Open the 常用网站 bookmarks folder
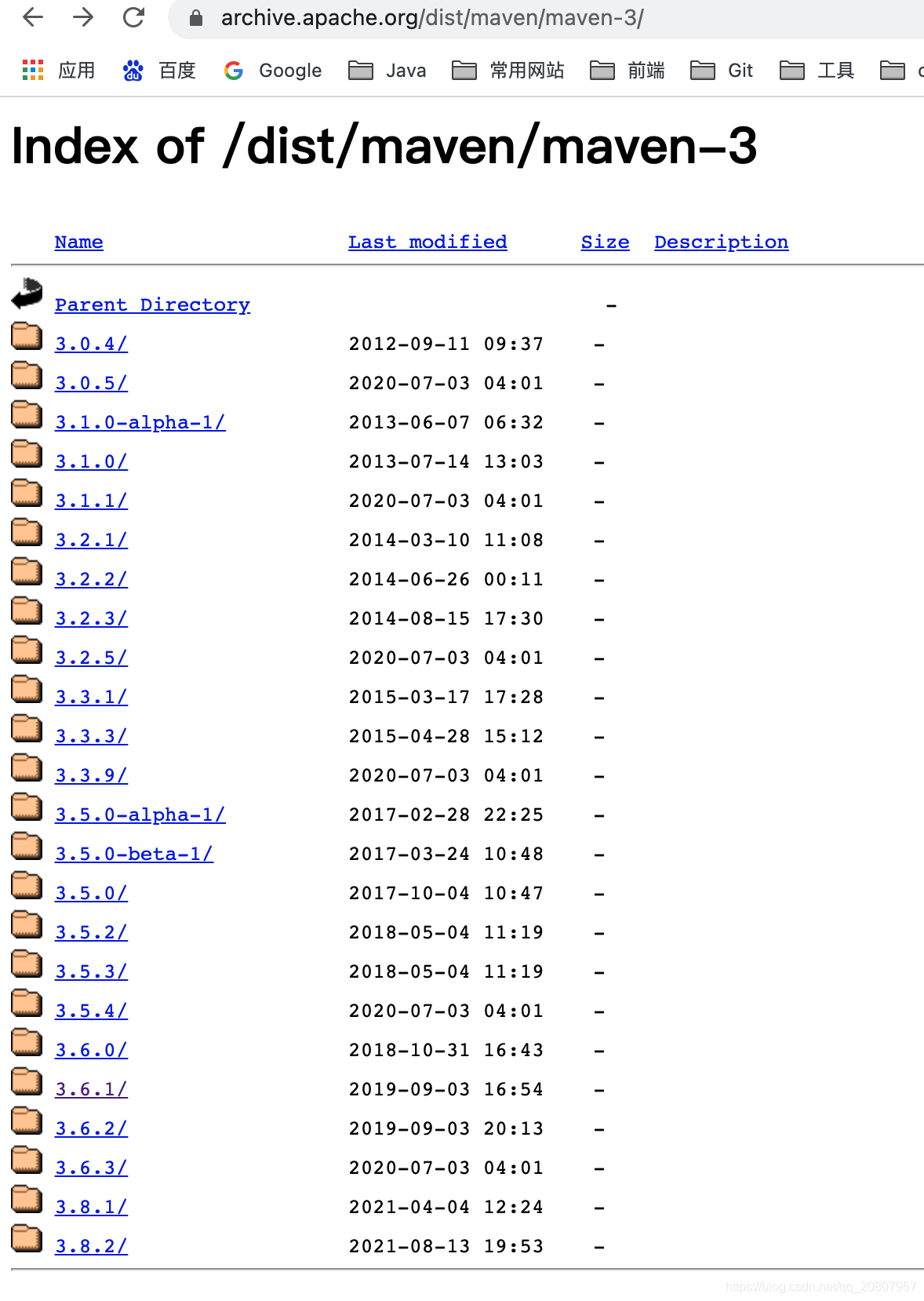 pyautogui.click(x=508, y=71)
